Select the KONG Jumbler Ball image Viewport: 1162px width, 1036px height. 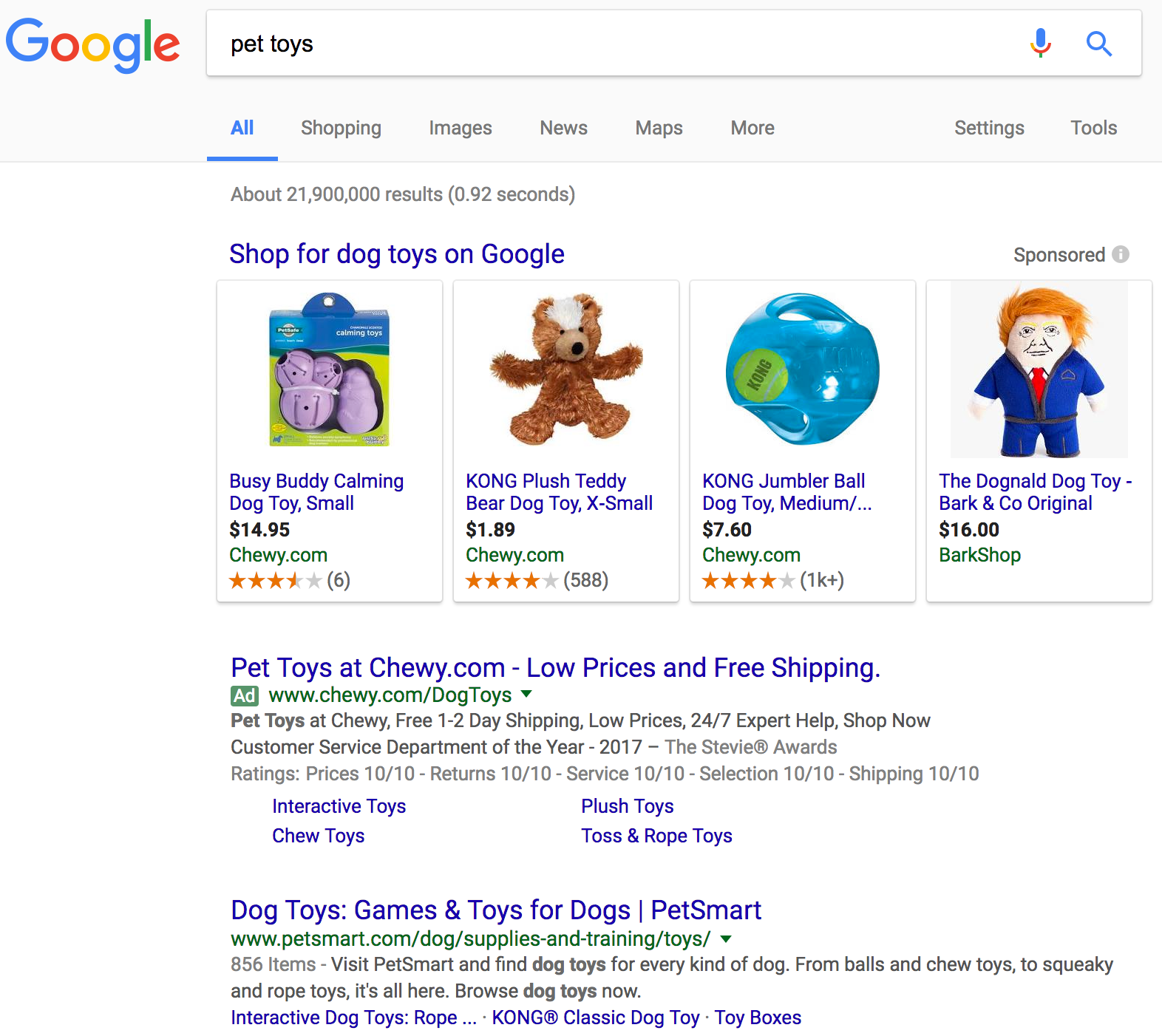(x=803, y=369)
